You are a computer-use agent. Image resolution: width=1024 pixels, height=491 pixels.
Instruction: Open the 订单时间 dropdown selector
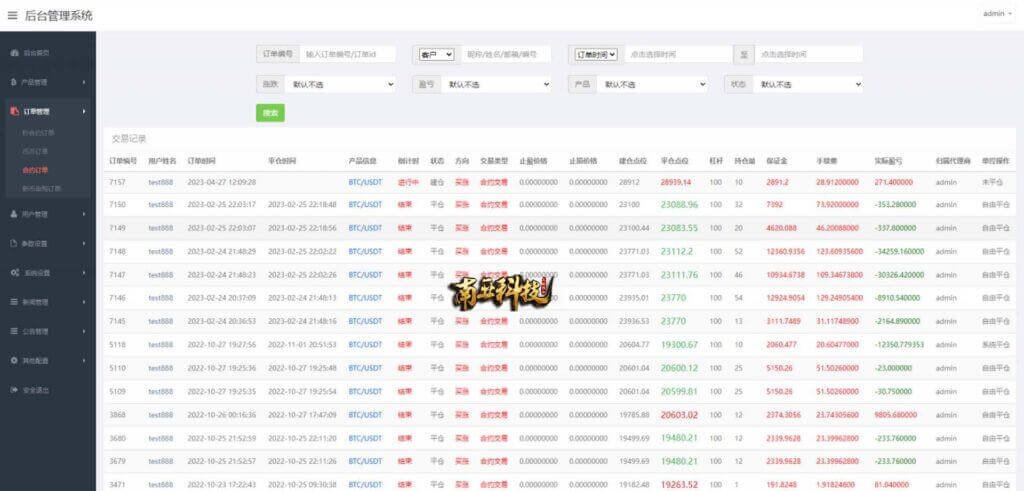point(595,54)
